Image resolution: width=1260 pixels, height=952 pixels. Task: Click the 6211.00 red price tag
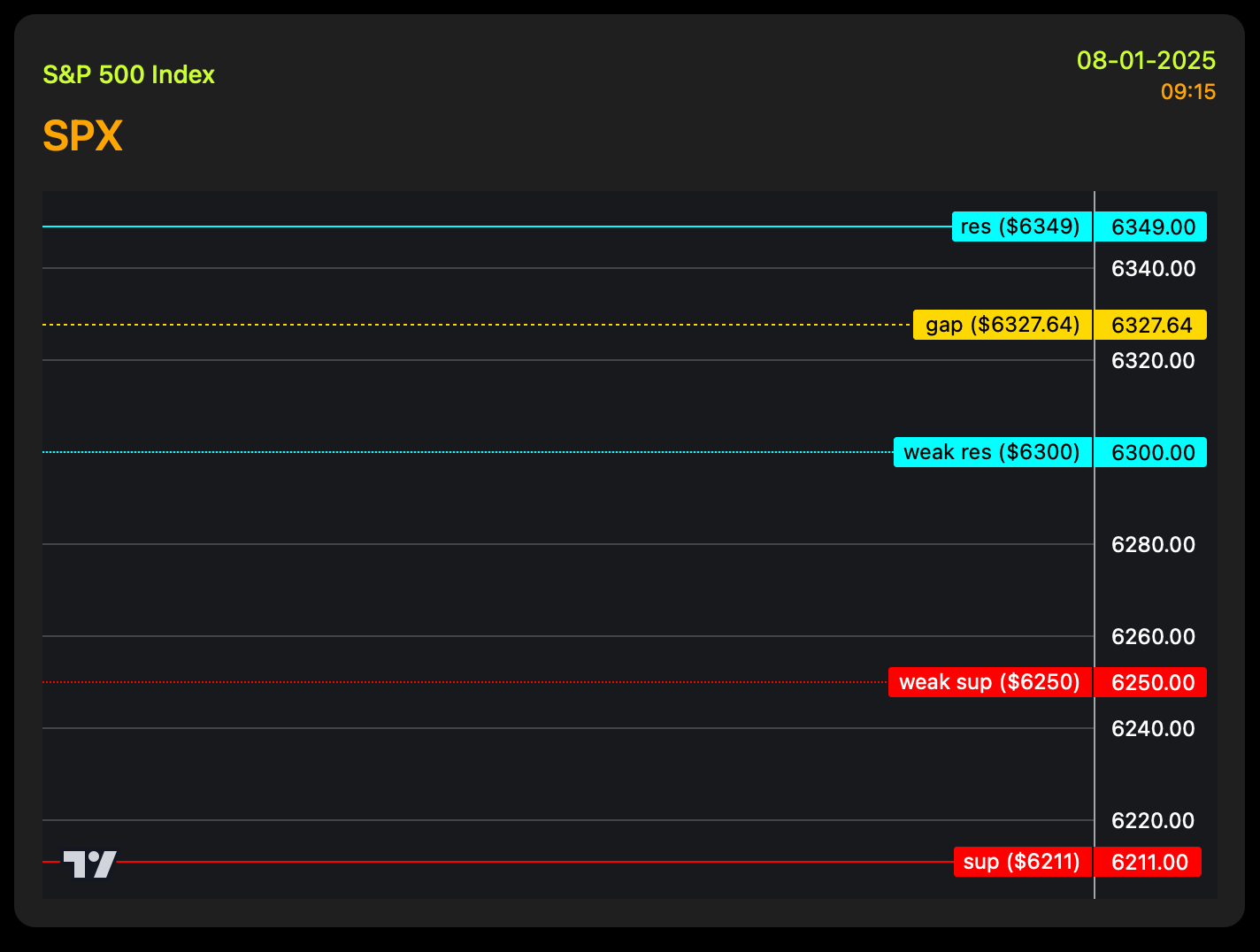(x=1149, y=863)
